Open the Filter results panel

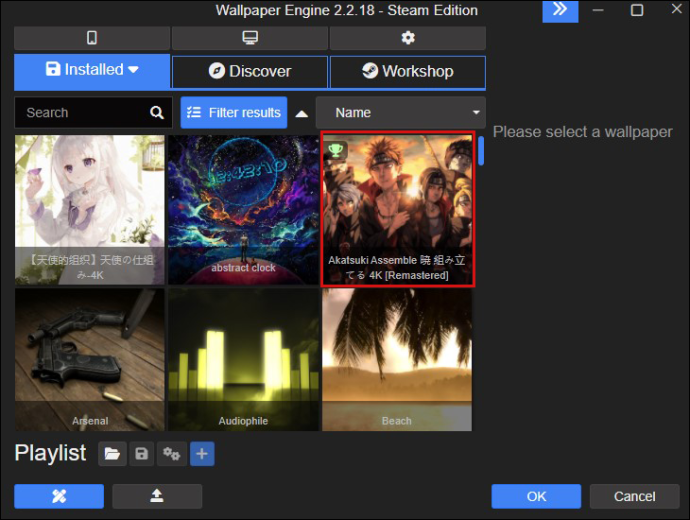(234, 113)
